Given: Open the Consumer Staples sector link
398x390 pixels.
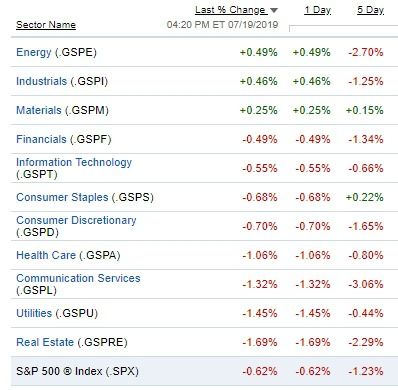Looking at the screenshot, I should tap(62, 197).
